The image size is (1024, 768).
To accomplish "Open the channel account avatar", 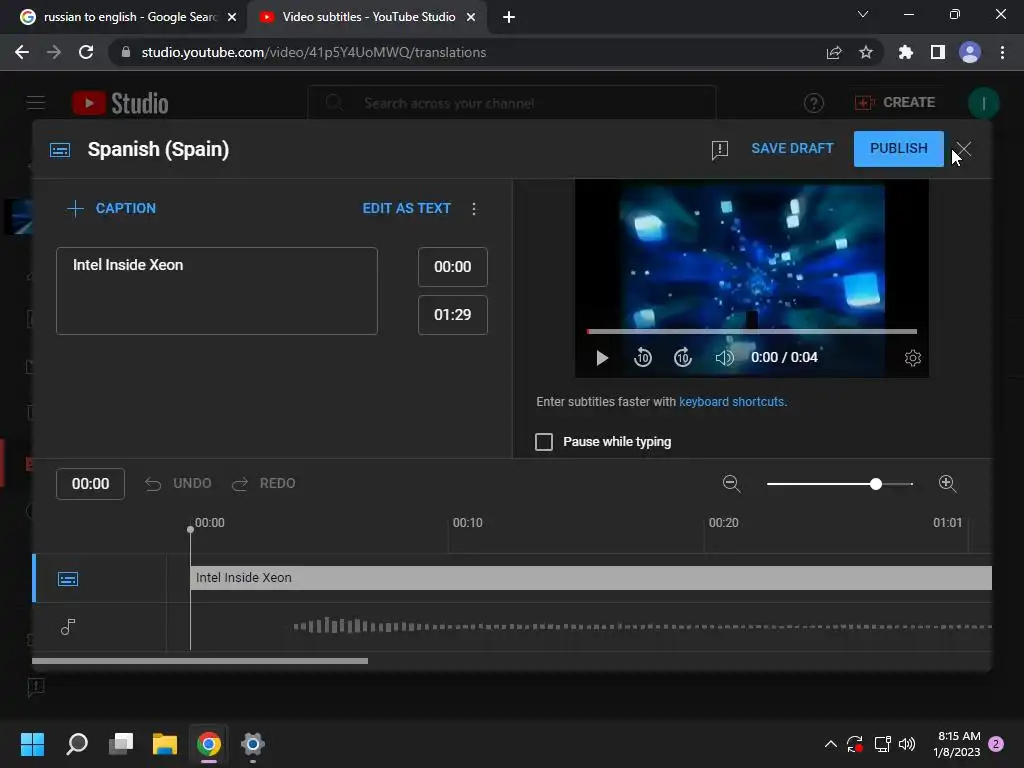I will (983, 103).
